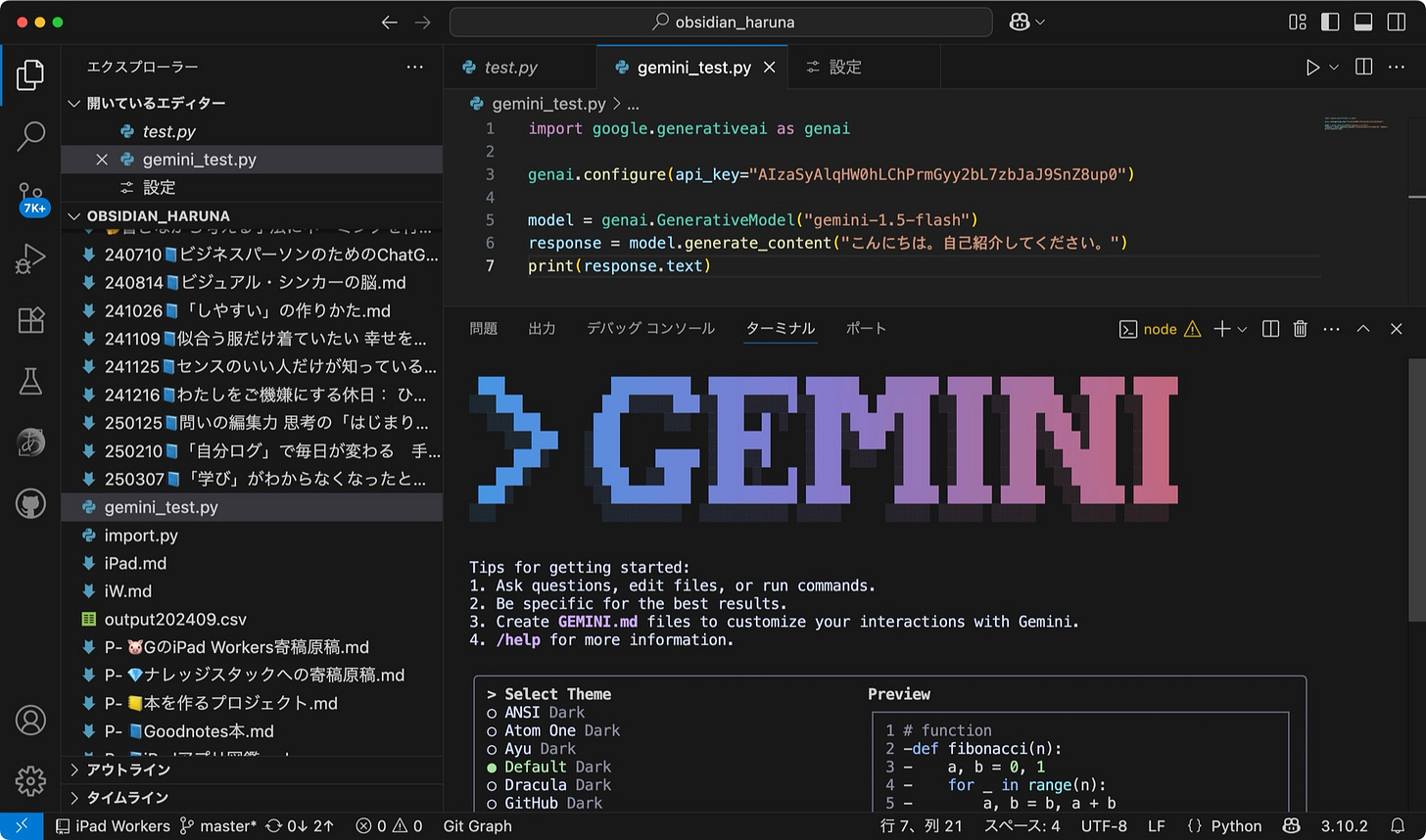Collapse the 開いているエディター section

(252, 103)
